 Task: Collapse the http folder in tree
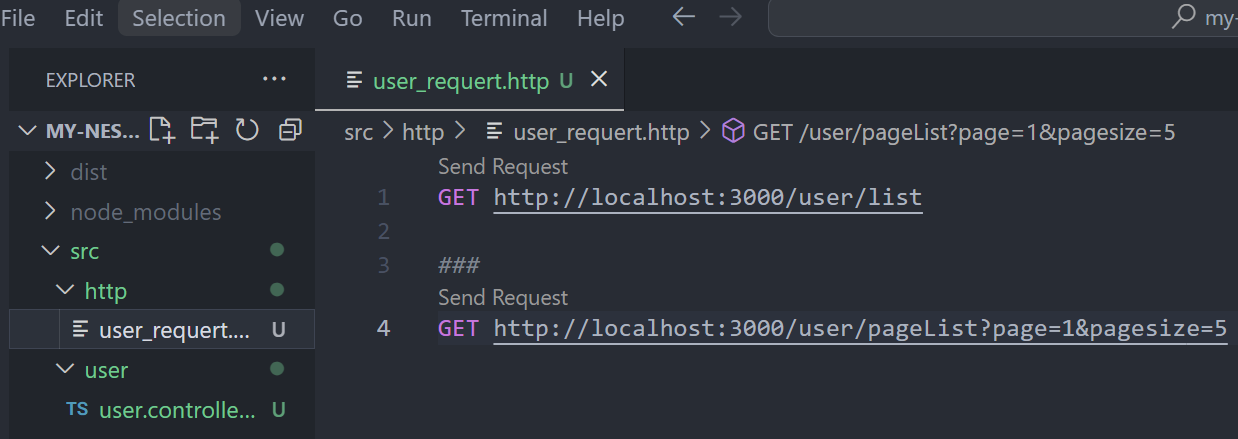[x=105, y=290]
